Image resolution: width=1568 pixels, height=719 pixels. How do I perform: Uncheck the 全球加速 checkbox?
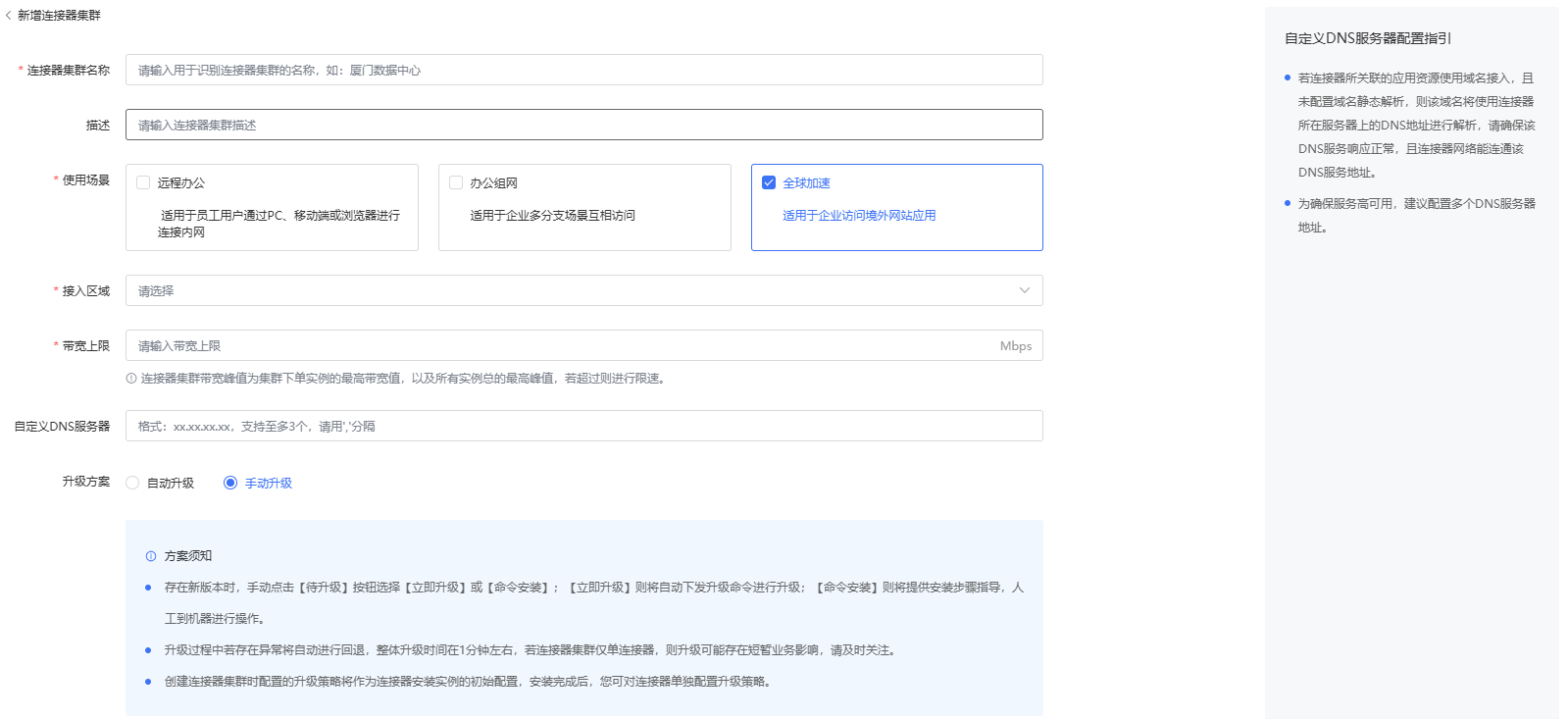[x=769, y=182]
